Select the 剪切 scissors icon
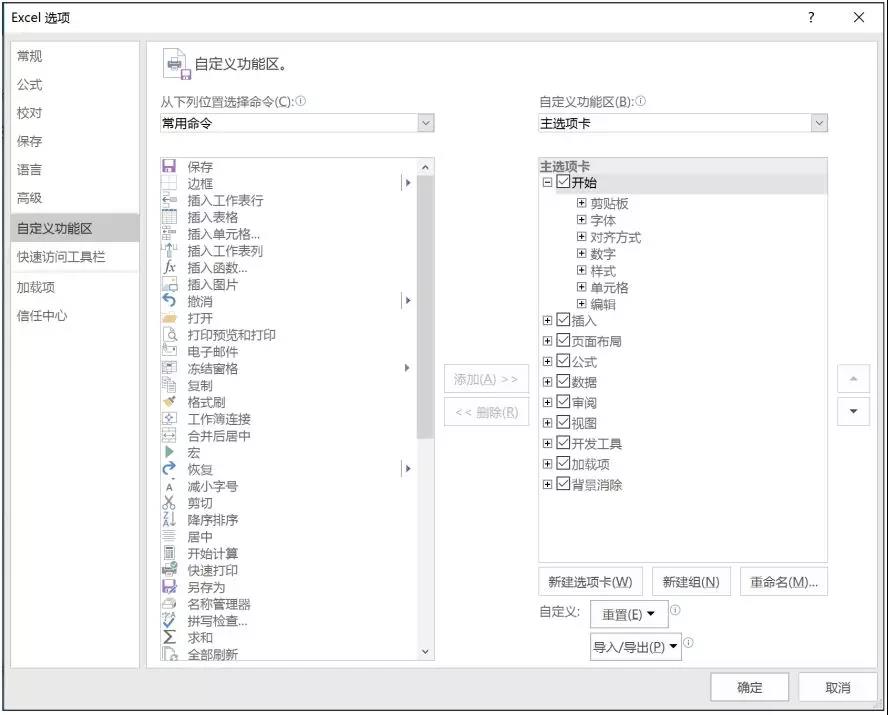 168,502
